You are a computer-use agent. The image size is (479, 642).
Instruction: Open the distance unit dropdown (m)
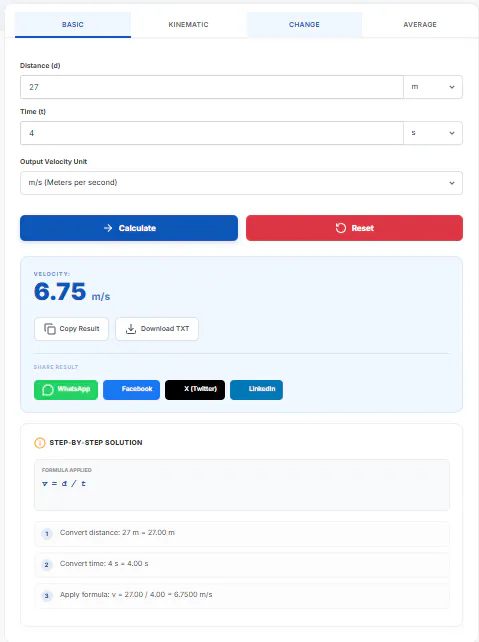[433, 87]
